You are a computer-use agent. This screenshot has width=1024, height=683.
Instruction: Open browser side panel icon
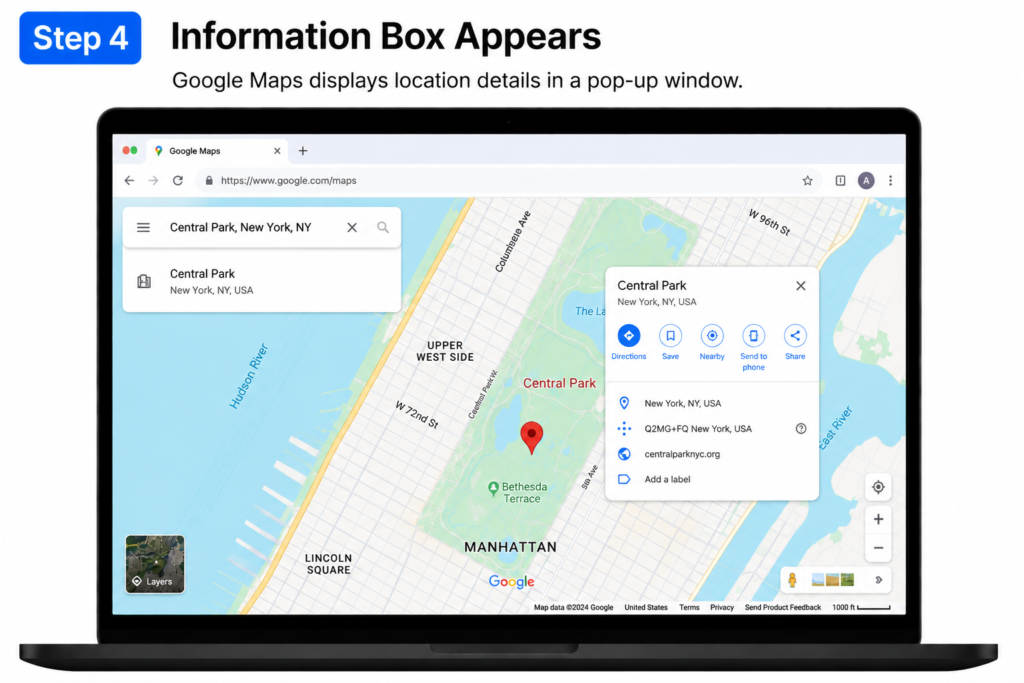tap(840, 181)
